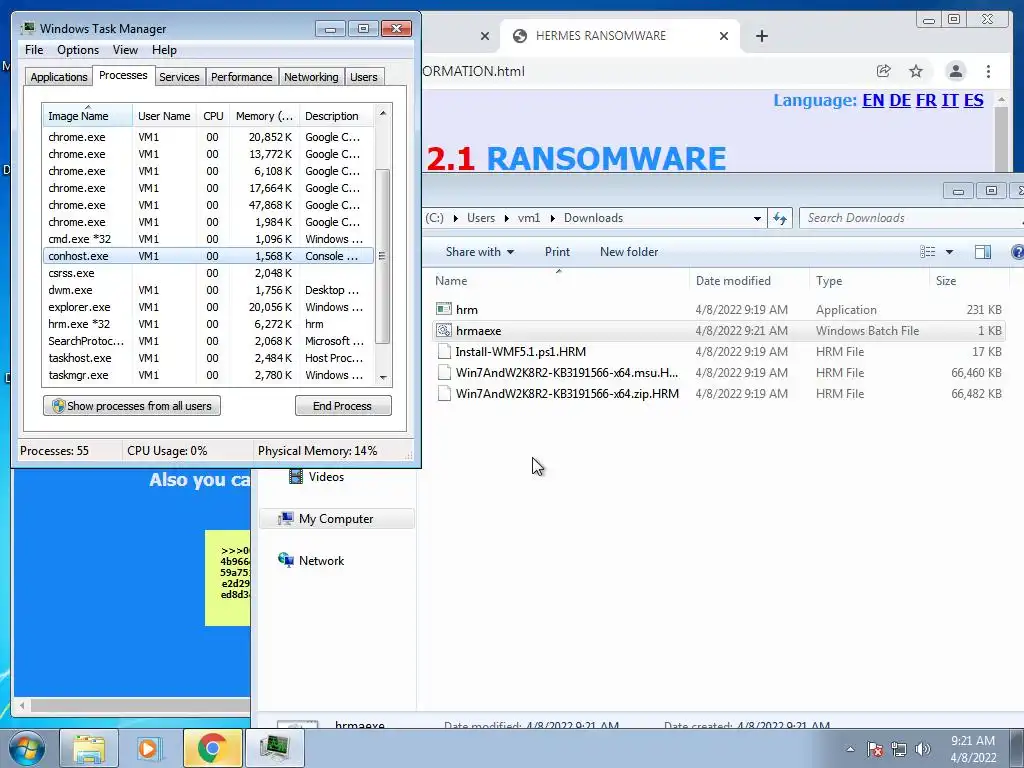Screen dimensions: 1024x768
Task: Click the My Computer icon in sidebar
Action: tap(285, 519)
